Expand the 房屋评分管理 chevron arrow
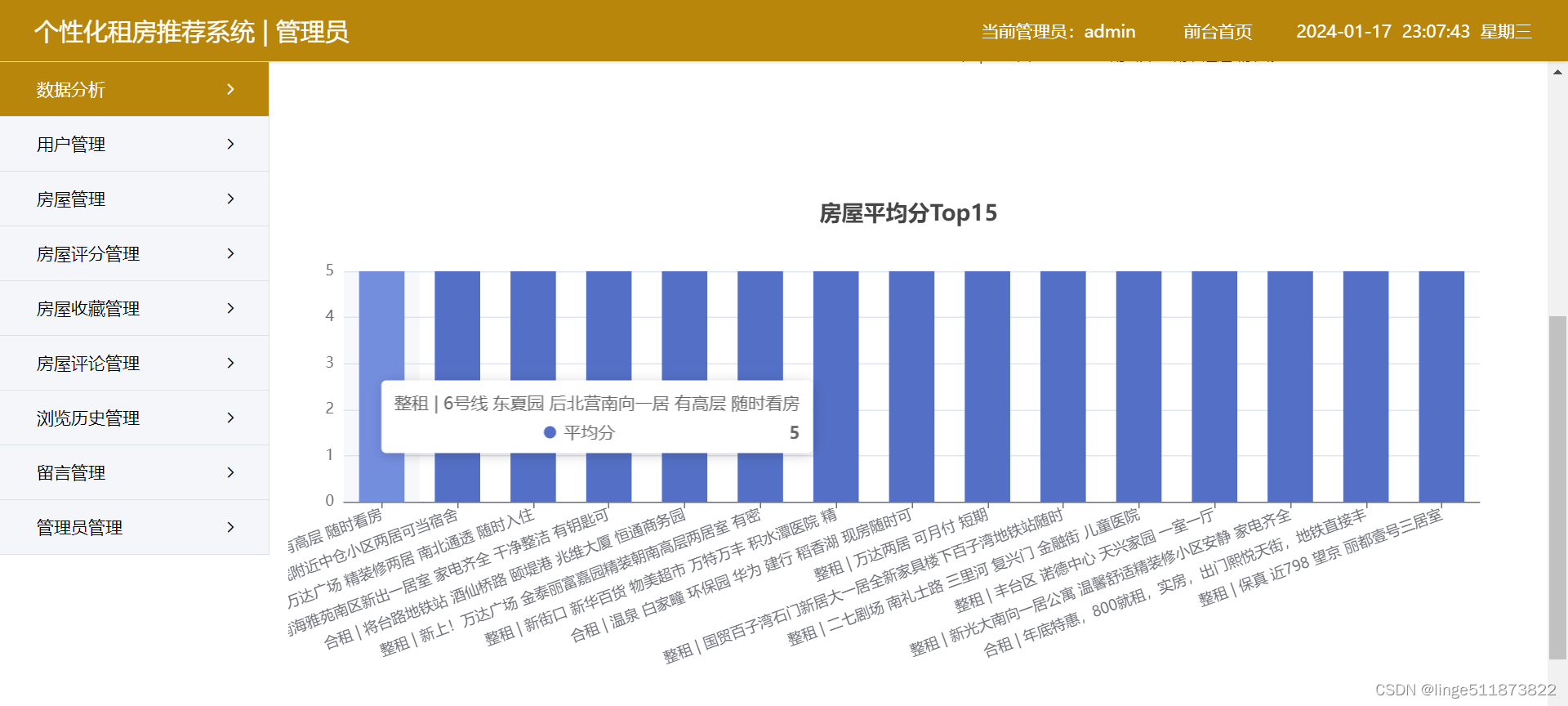 [x=230, y=253]
